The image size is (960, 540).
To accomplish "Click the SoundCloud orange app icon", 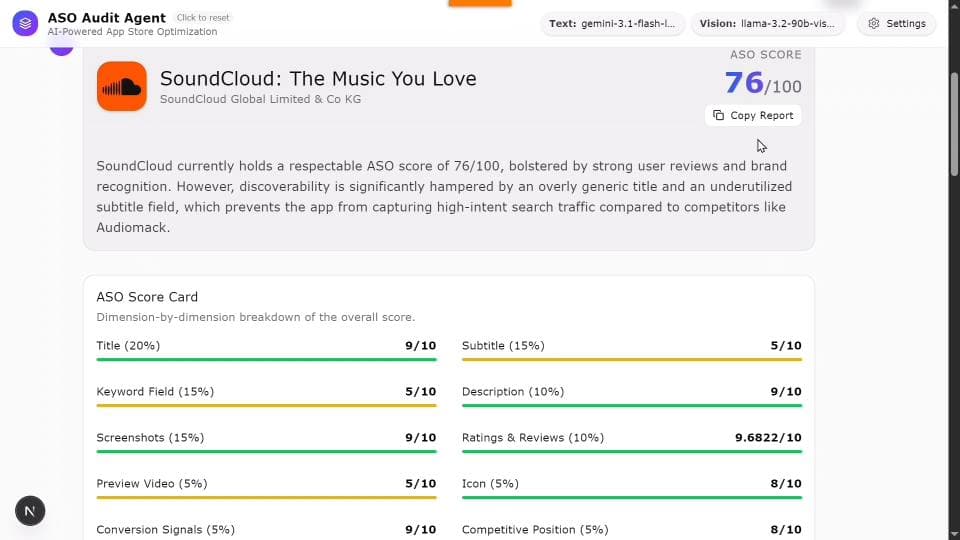I will pyautogui.click(x=121, y=86).
